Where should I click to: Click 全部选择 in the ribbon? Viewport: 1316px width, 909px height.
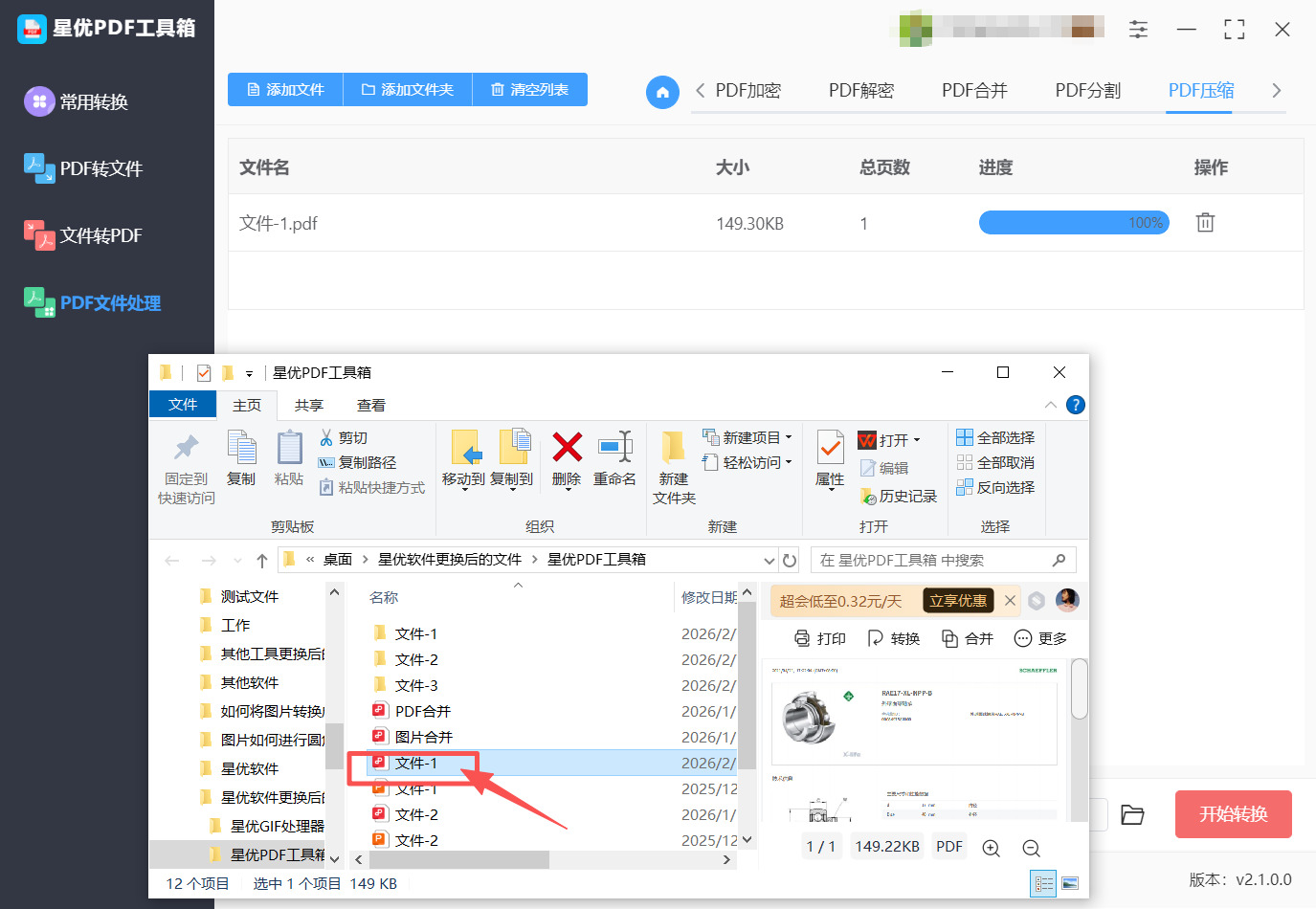995,437
